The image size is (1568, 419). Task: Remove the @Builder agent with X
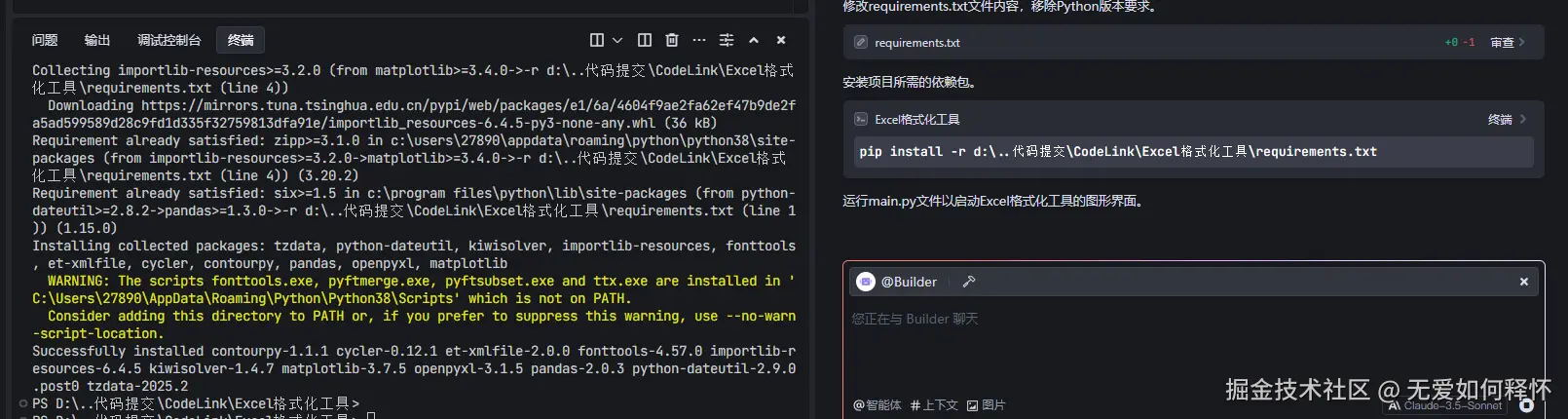pos(1524,282)
